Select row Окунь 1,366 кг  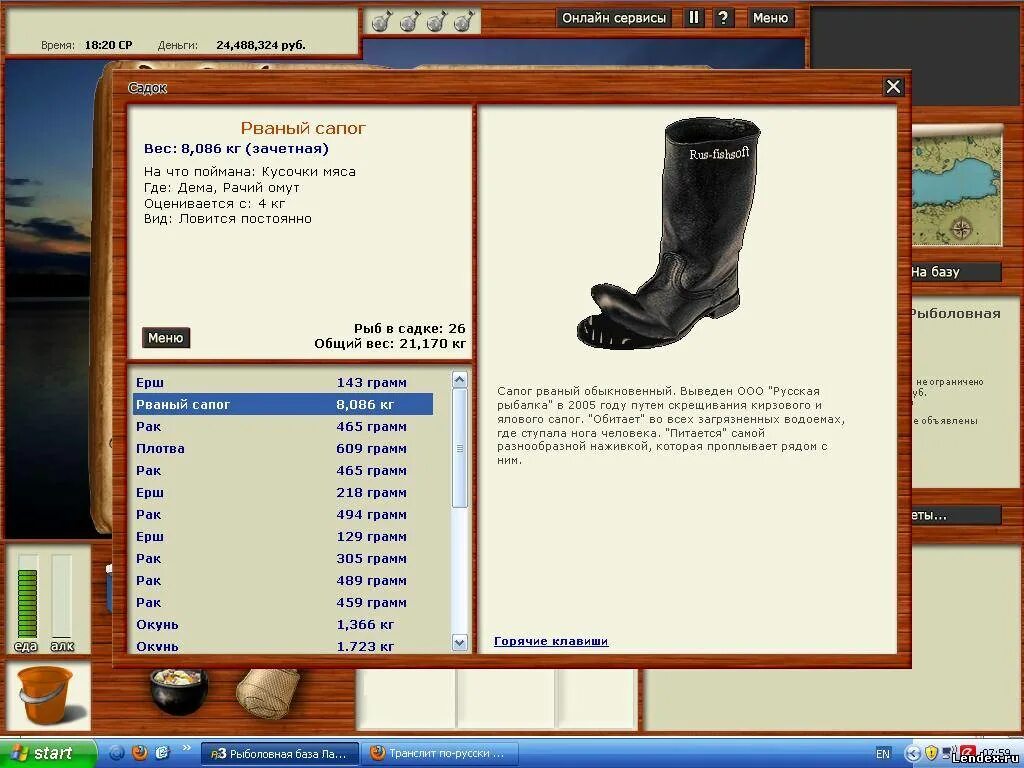(x=283, y=624)
